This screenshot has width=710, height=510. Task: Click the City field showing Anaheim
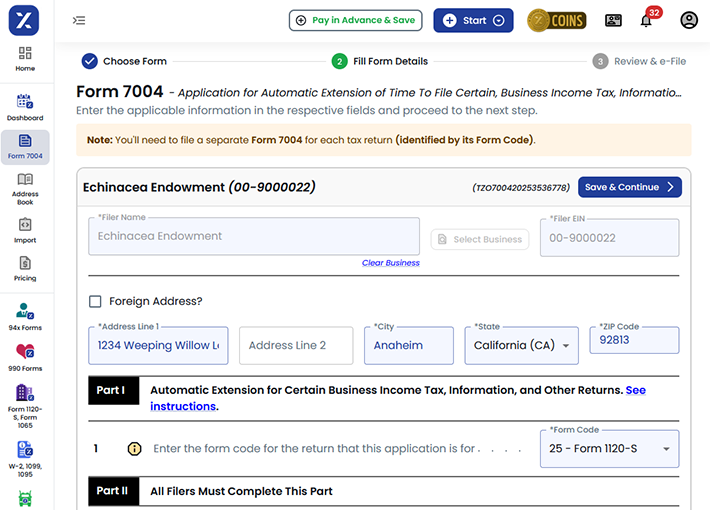(409, 346)
